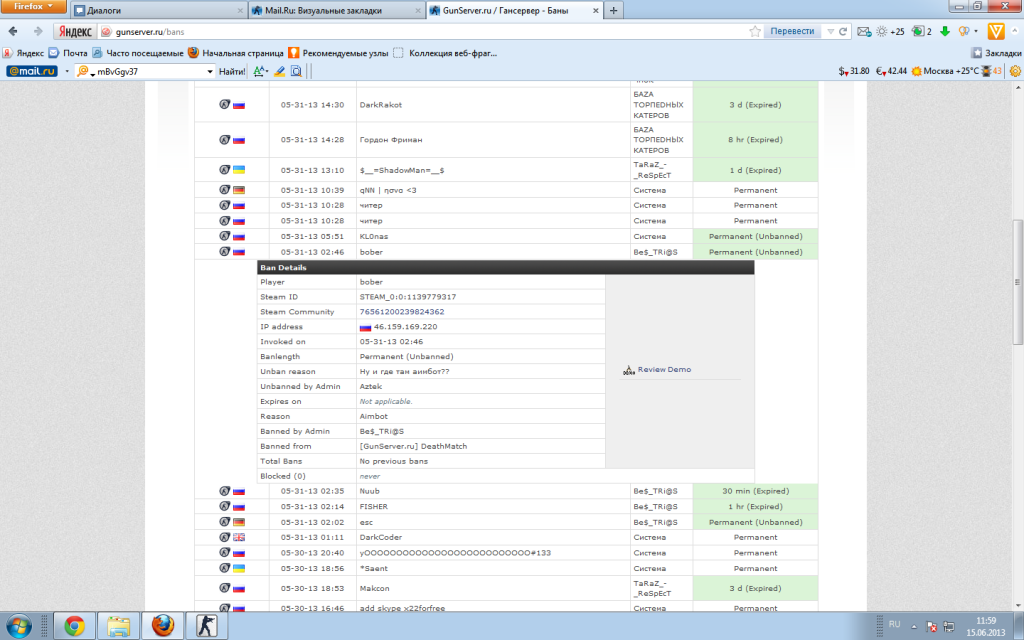Open the Firefox main menu dropdown

[33, 7]
